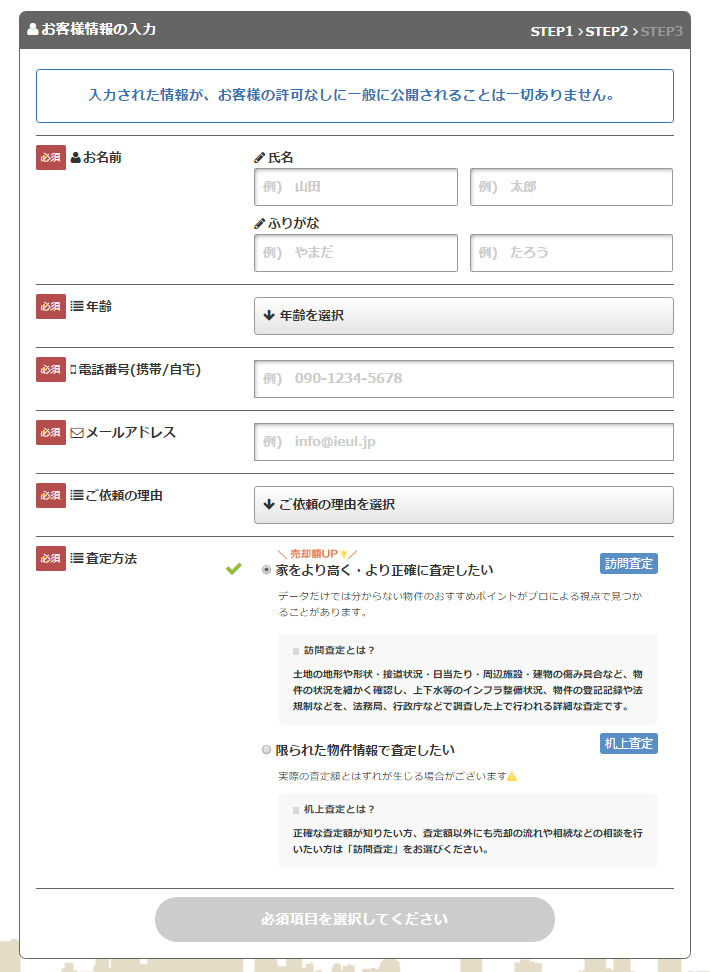Click the pencil icon next to 氏名
The width and height of the screenshot is (710, 972).
click(x=260, y=157)
